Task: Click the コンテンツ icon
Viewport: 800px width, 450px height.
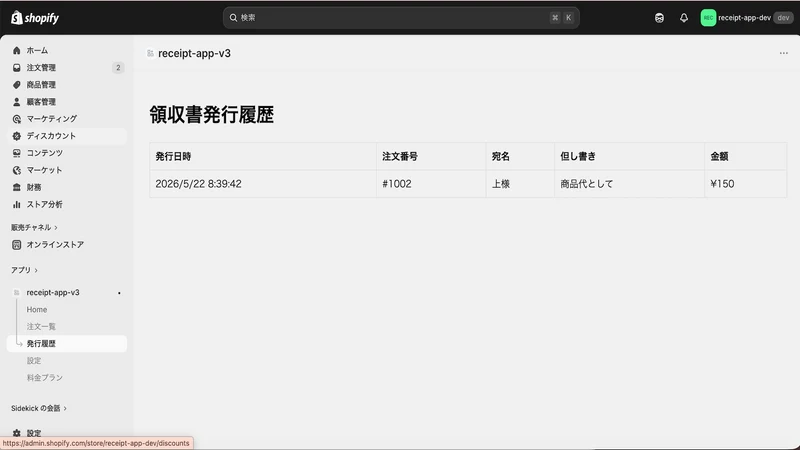Action: 17,153
